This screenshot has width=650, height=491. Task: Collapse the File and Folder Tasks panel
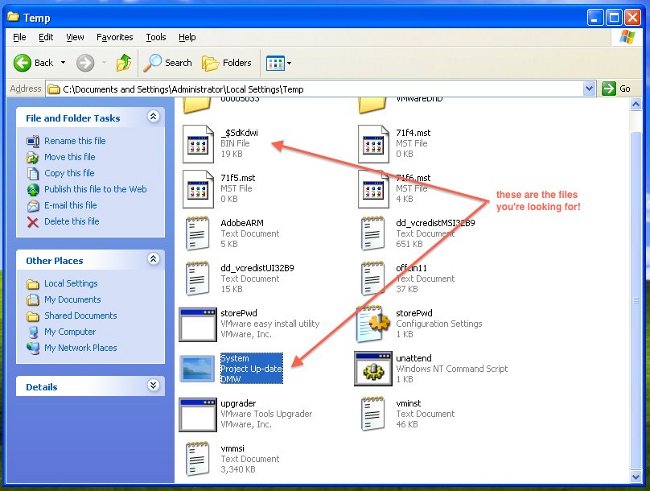pyautogui.click(x=153, y=117)
